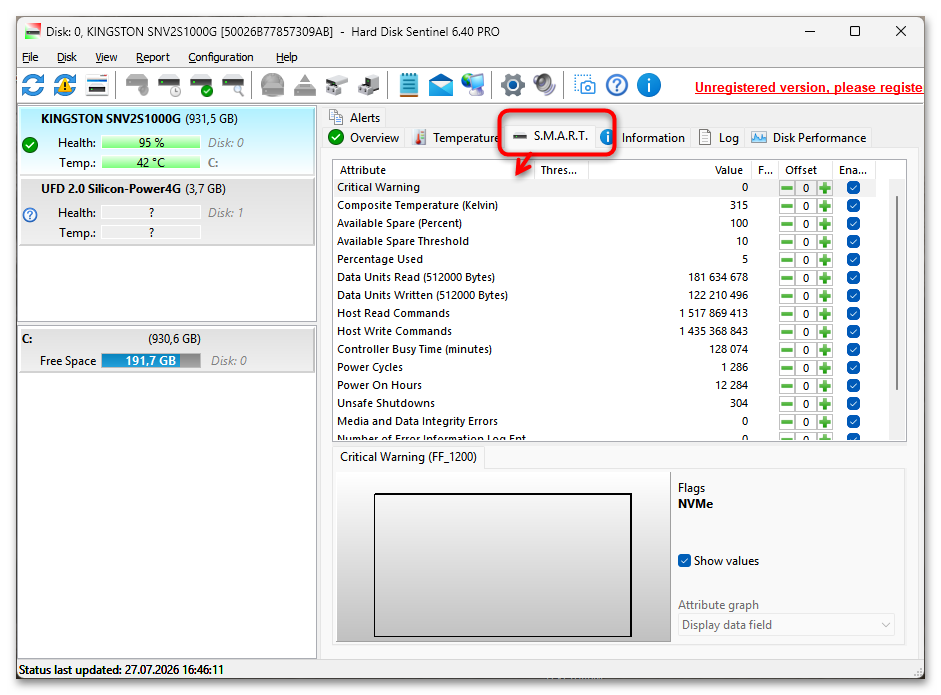This screenshot has width=941, height=695.
Task: Click the Unregistered version register link
Action: pos(808,88)
